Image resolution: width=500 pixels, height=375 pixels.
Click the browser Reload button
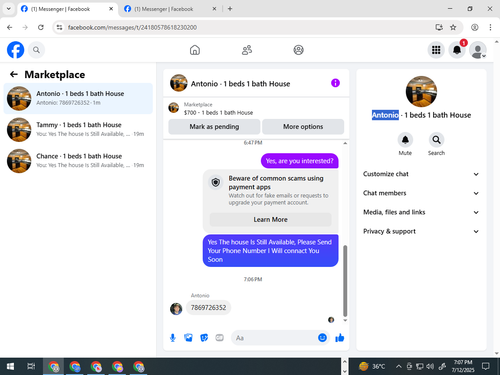(41, 27)
